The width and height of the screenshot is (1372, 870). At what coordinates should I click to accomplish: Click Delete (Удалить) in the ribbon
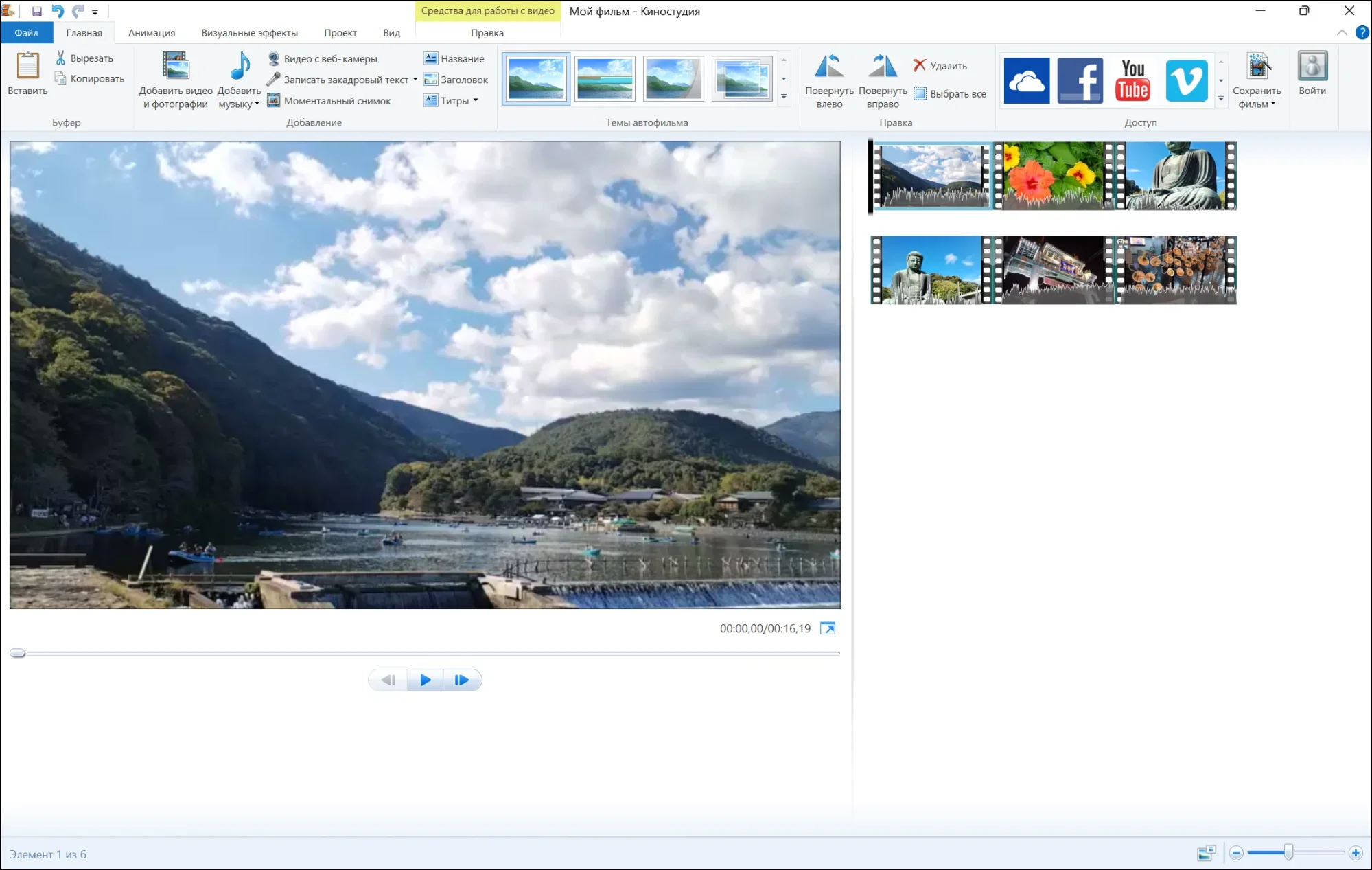pyautogui.click(x=940, y=65)
